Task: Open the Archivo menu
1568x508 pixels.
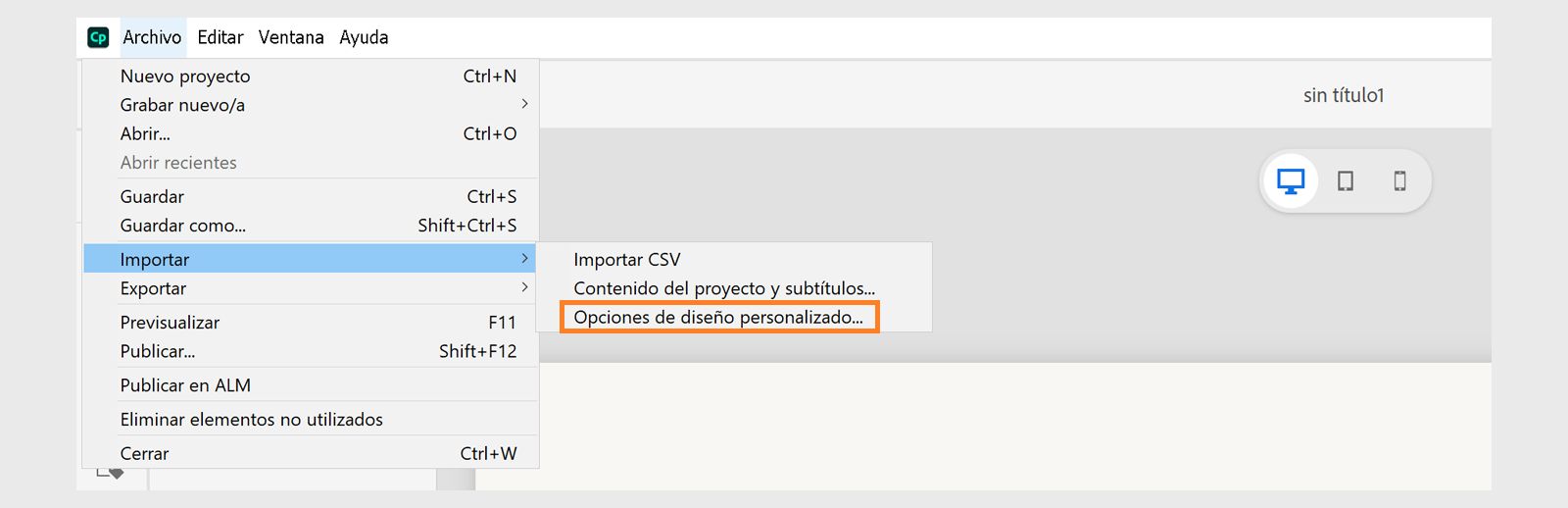Action: (152, 37)
